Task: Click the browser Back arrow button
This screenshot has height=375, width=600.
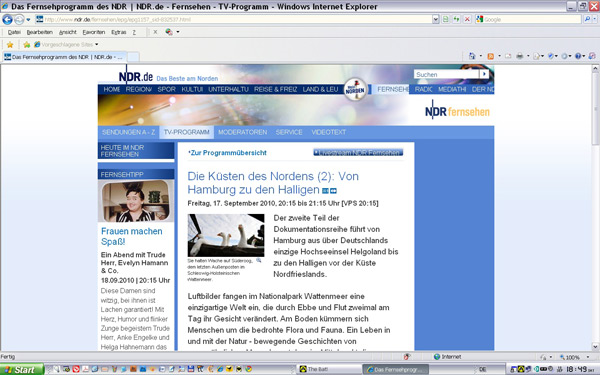Action: coord(7,19)
